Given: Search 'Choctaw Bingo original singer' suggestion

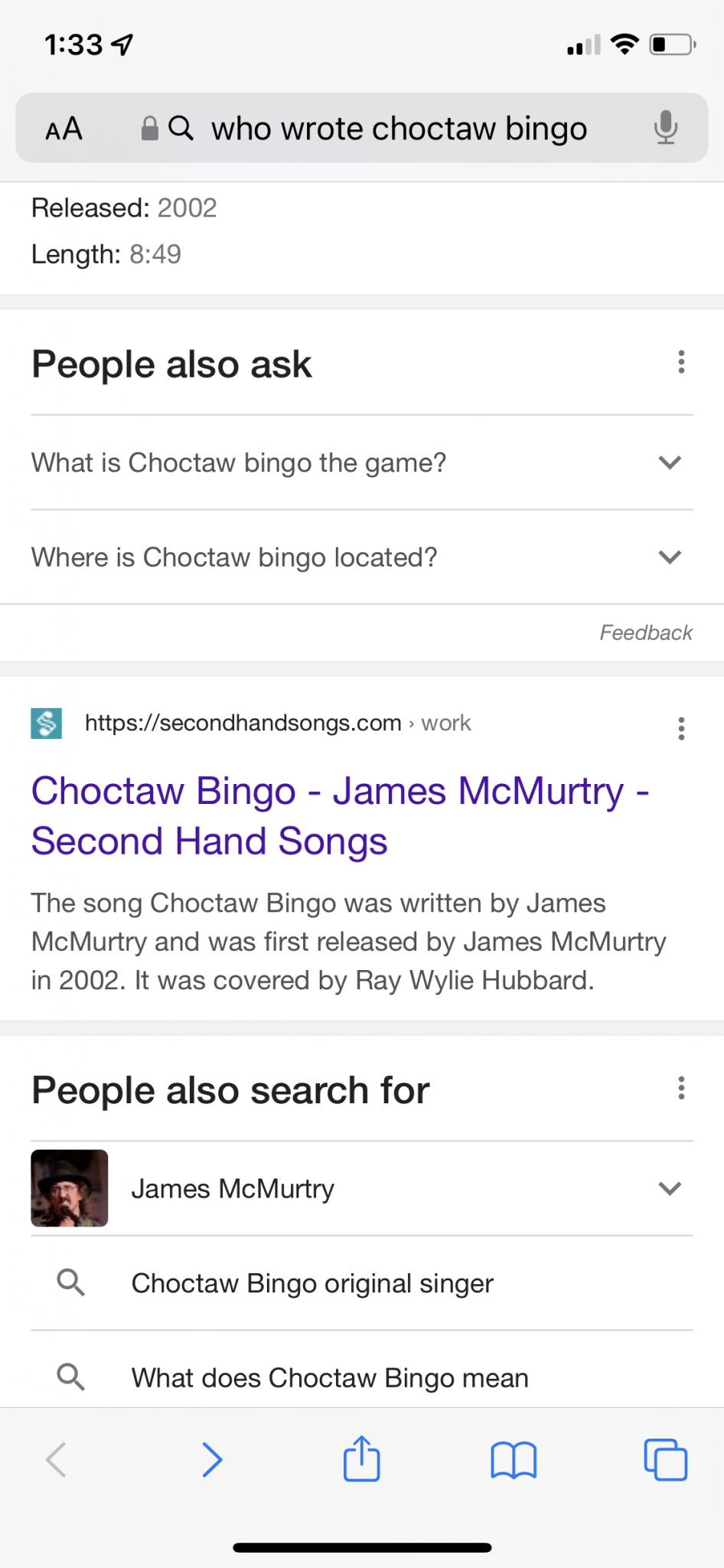Looking at the screenshot, I should click(x=362, y=1283).
